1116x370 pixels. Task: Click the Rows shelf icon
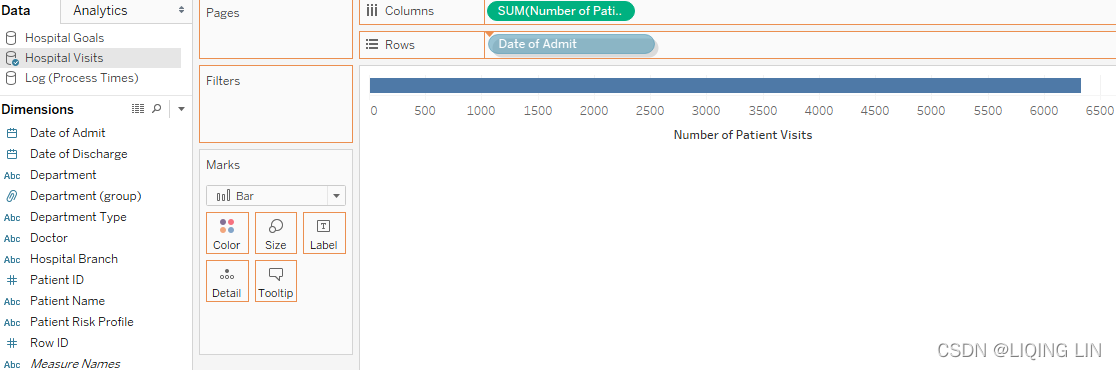[x=372, y=44]
